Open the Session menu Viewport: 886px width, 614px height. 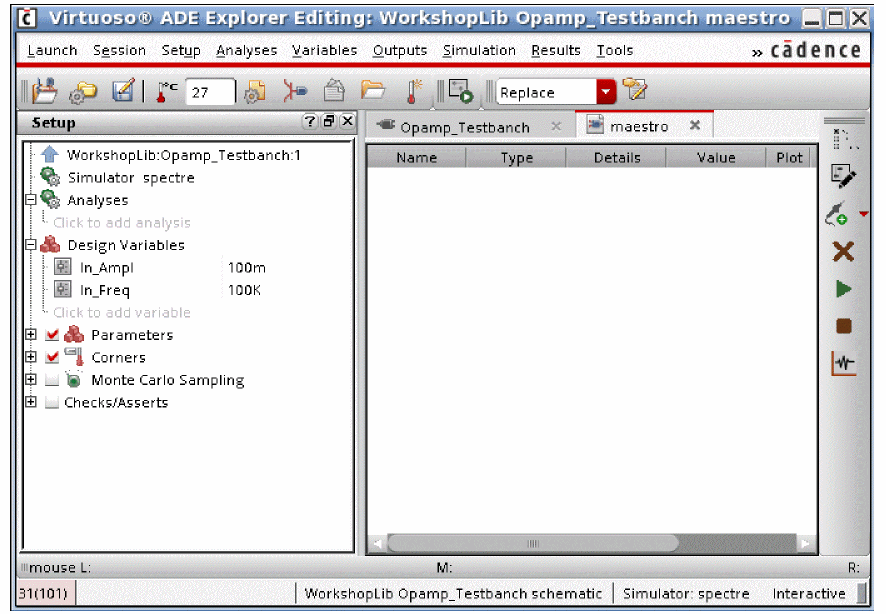pos(119,50)
